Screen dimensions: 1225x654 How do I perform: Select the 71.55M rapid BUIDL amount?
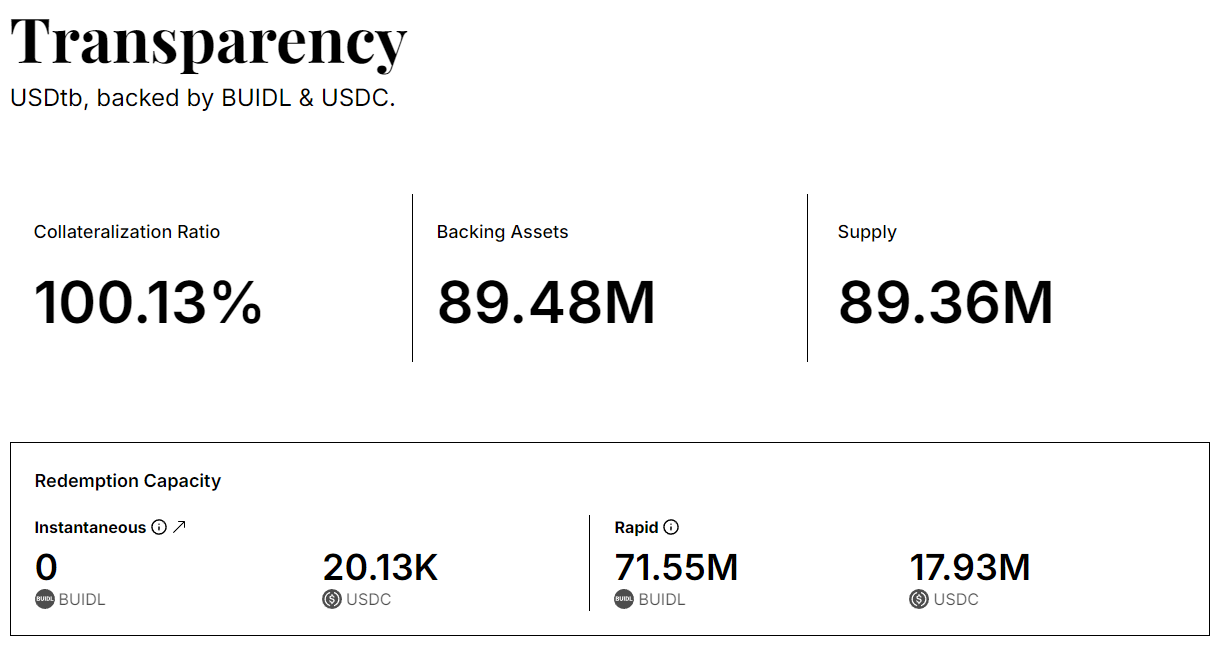676,568
